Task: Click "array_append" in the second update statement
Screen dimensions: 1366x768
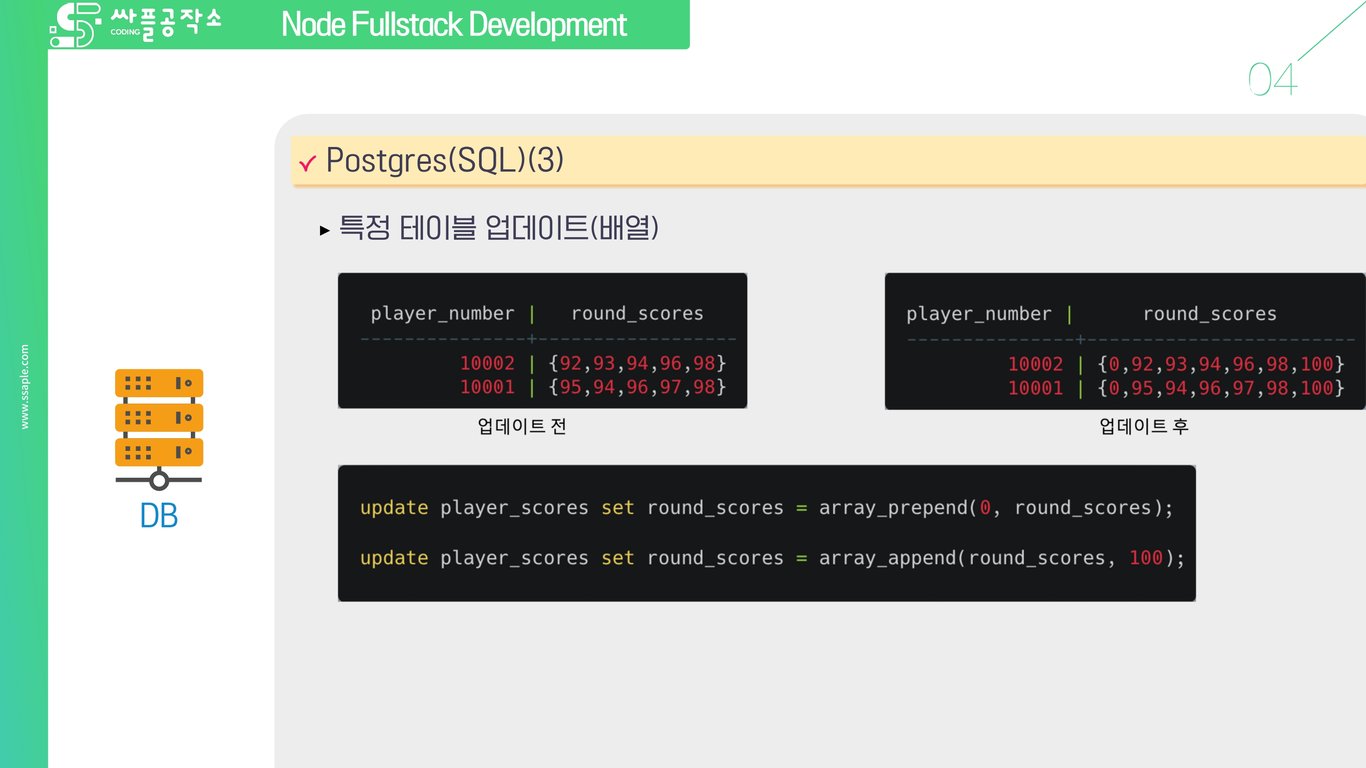Action: point(887,558)
